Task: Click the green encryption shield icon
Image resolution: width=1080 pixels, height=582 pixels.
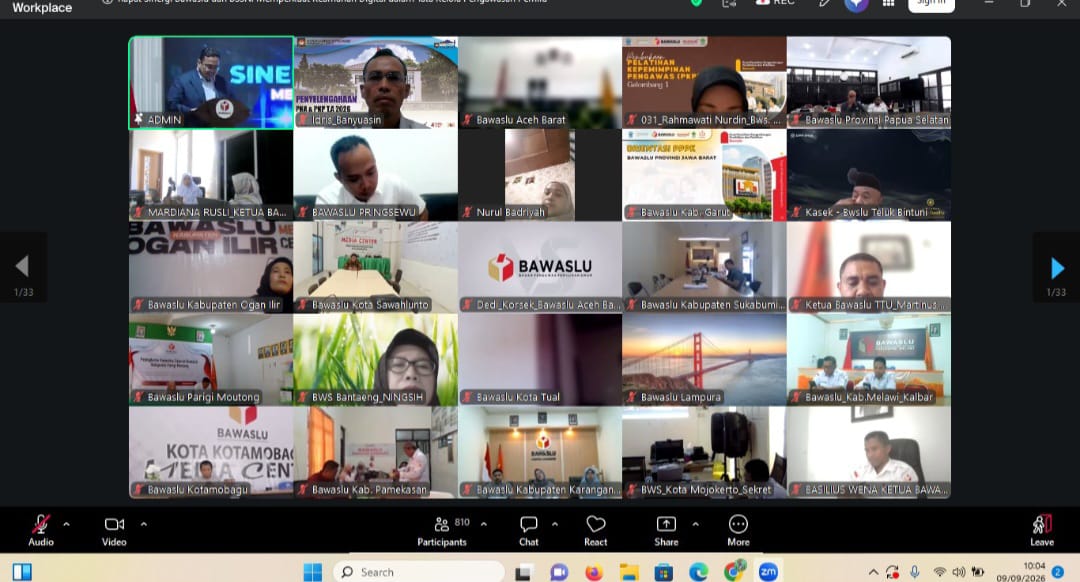Action: click(696, 3)
